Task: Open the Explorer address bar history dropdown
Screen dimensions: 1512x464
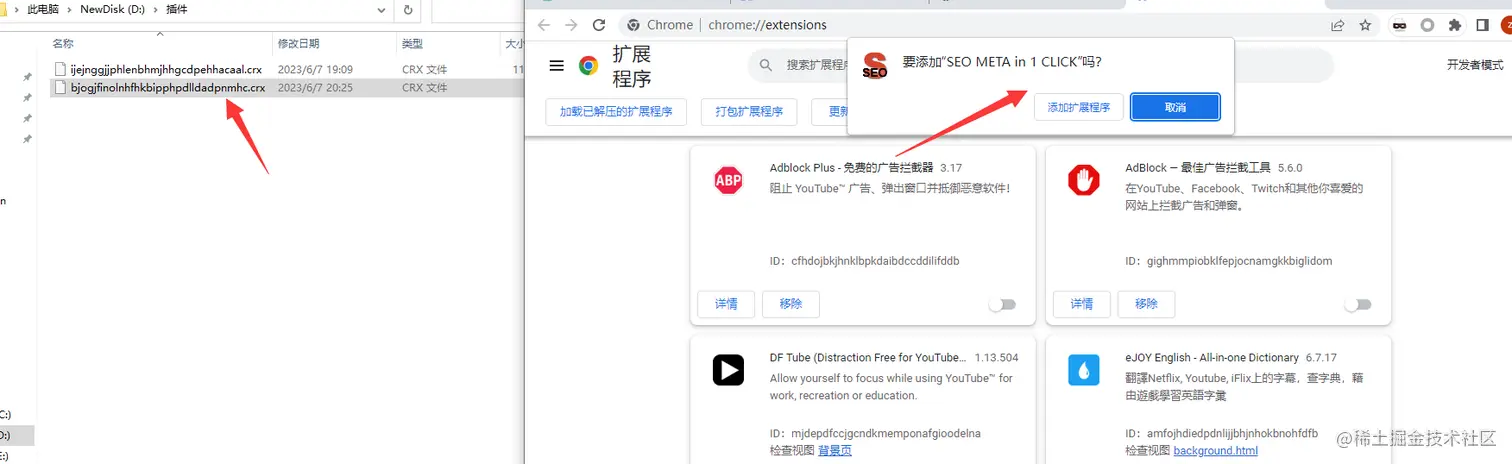Action: [x=382, y=10]
